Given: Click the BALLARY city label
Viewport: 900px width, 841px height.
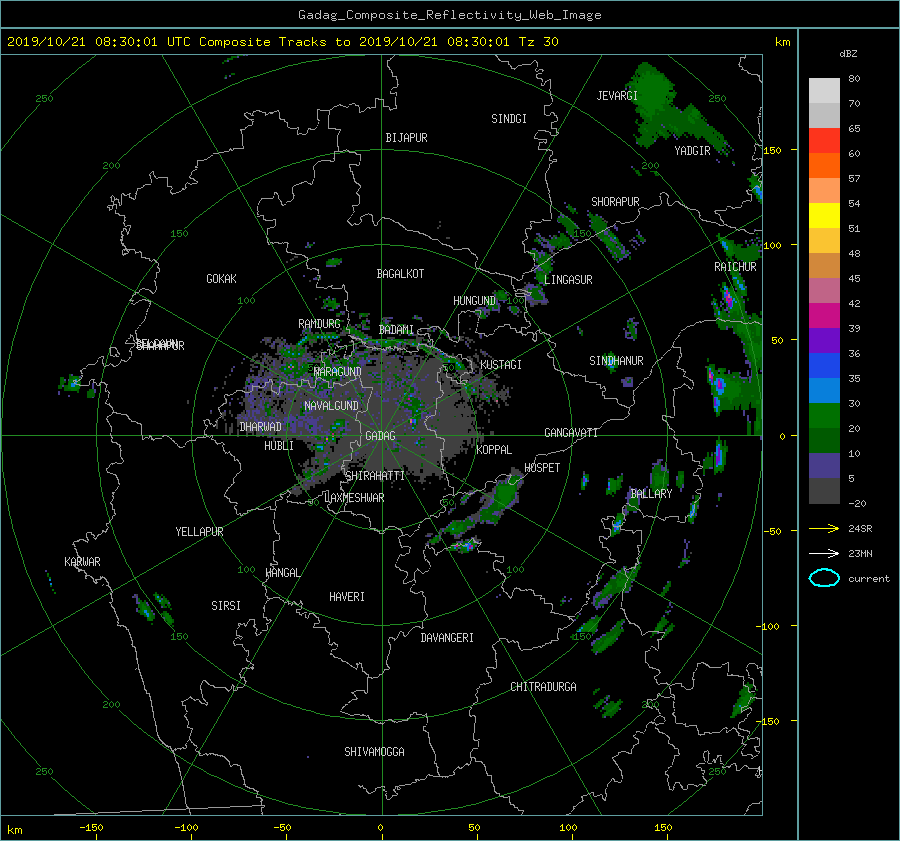Looking at the screenshot, I should point(651,494).
